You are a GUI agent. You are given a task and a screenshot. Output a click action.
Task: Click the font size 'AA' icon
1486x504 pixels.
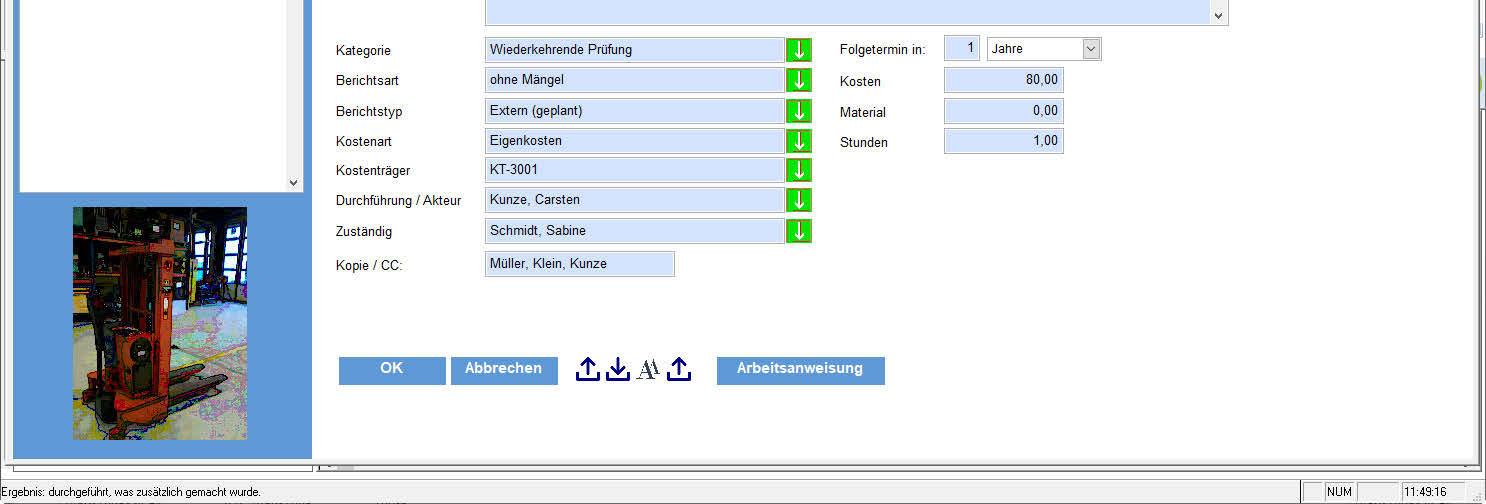[x=648, y=370]
